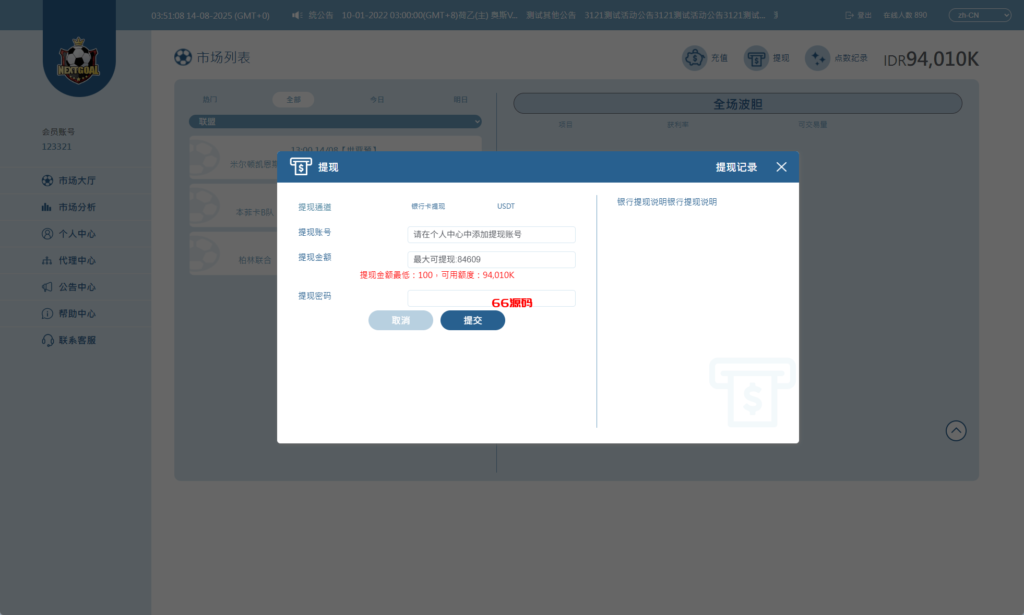Viewport: 1024px width, 615px height.
Task: Click the withdrawal ATM icon in dialog header
Action: coord(300,166)
